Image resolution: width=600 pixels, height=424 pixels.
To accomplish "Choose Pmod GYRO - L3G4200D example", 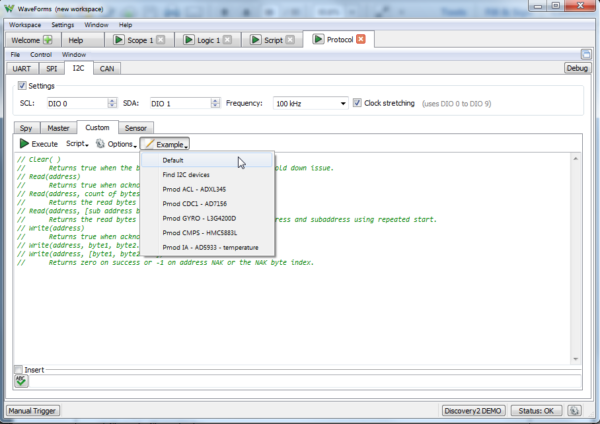I will point(207,218).
